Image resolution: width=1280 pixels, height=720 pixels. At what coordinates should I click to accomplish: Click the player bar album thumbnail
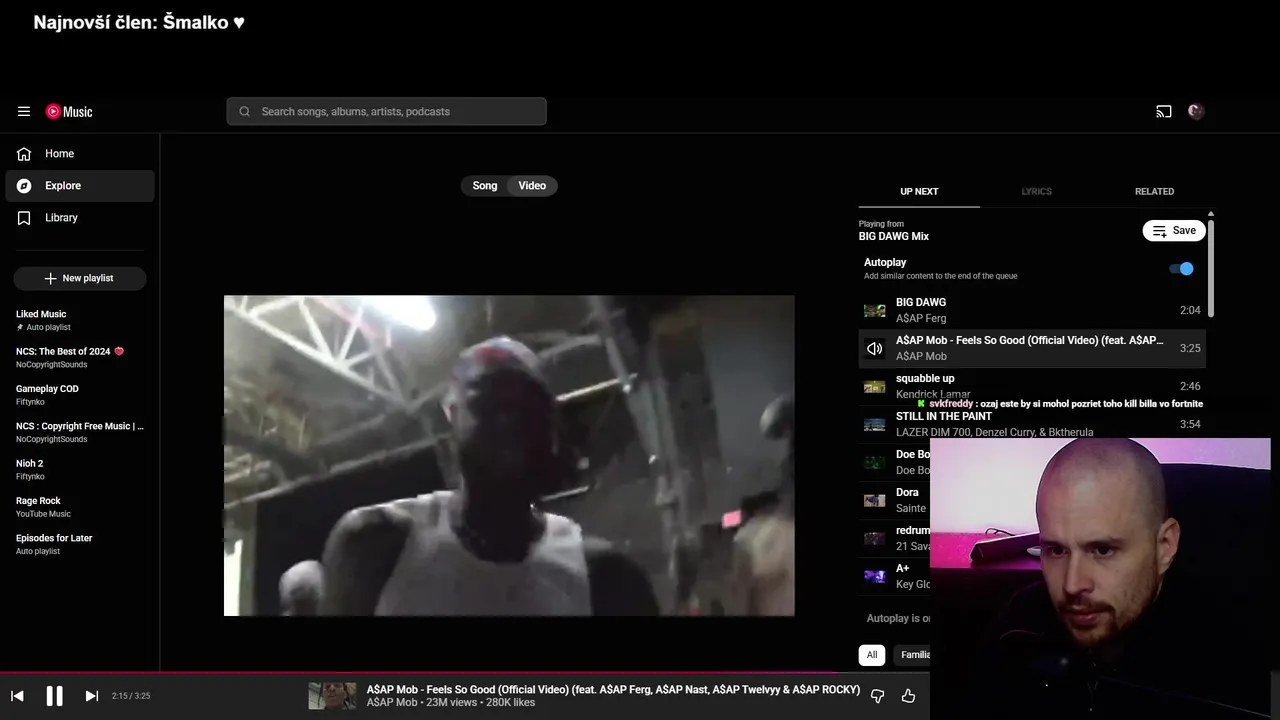tap(332, 696)
